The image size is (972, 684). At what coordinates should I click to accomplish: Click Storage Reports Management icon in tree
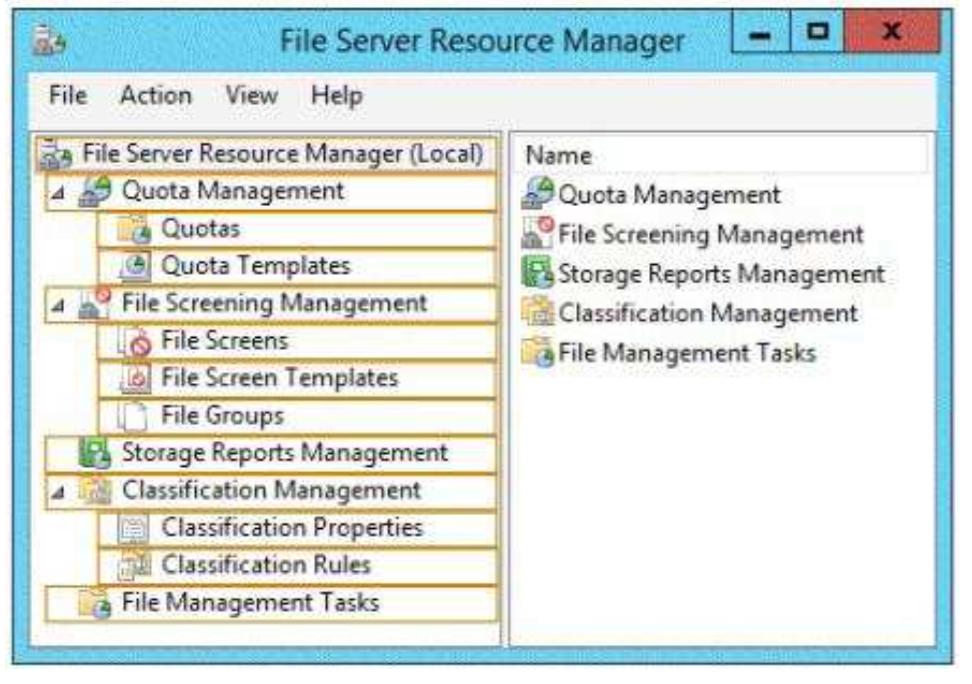[x=95, y=453]
